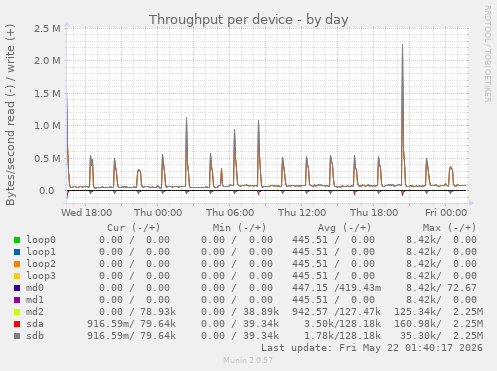Click the '0.5 M' y-axis label
The image size is (497, 371).
click(x=47, y=158)
